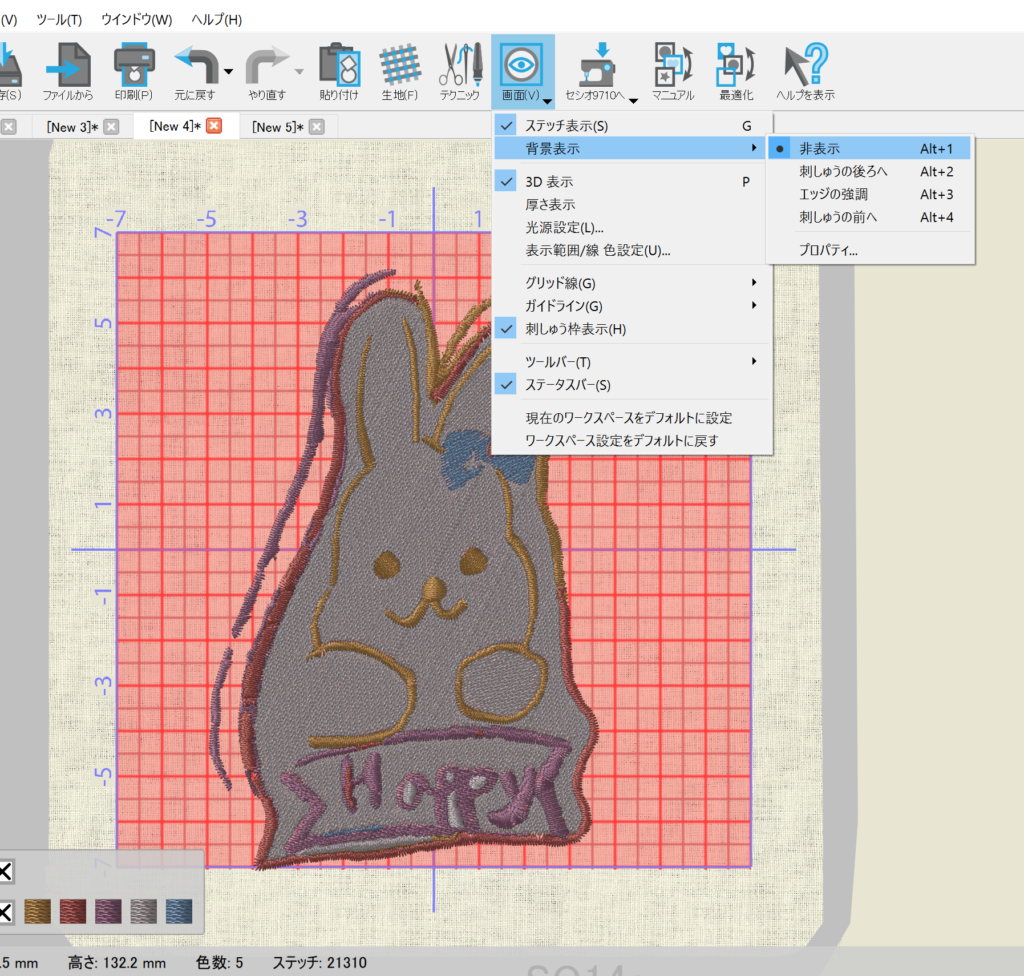This screenshot has width=1024, height=976.
Task: Toggle ステッチ表示 stitch view checkmark
Action: click(x=566, y=126)
